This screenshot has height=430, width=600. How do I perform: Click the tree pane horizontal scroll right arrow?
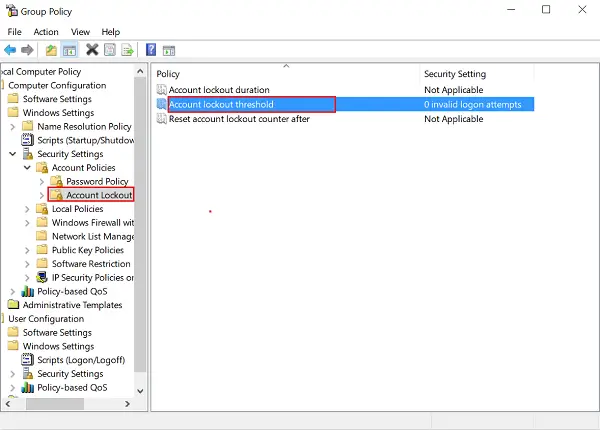coord(127,404)
